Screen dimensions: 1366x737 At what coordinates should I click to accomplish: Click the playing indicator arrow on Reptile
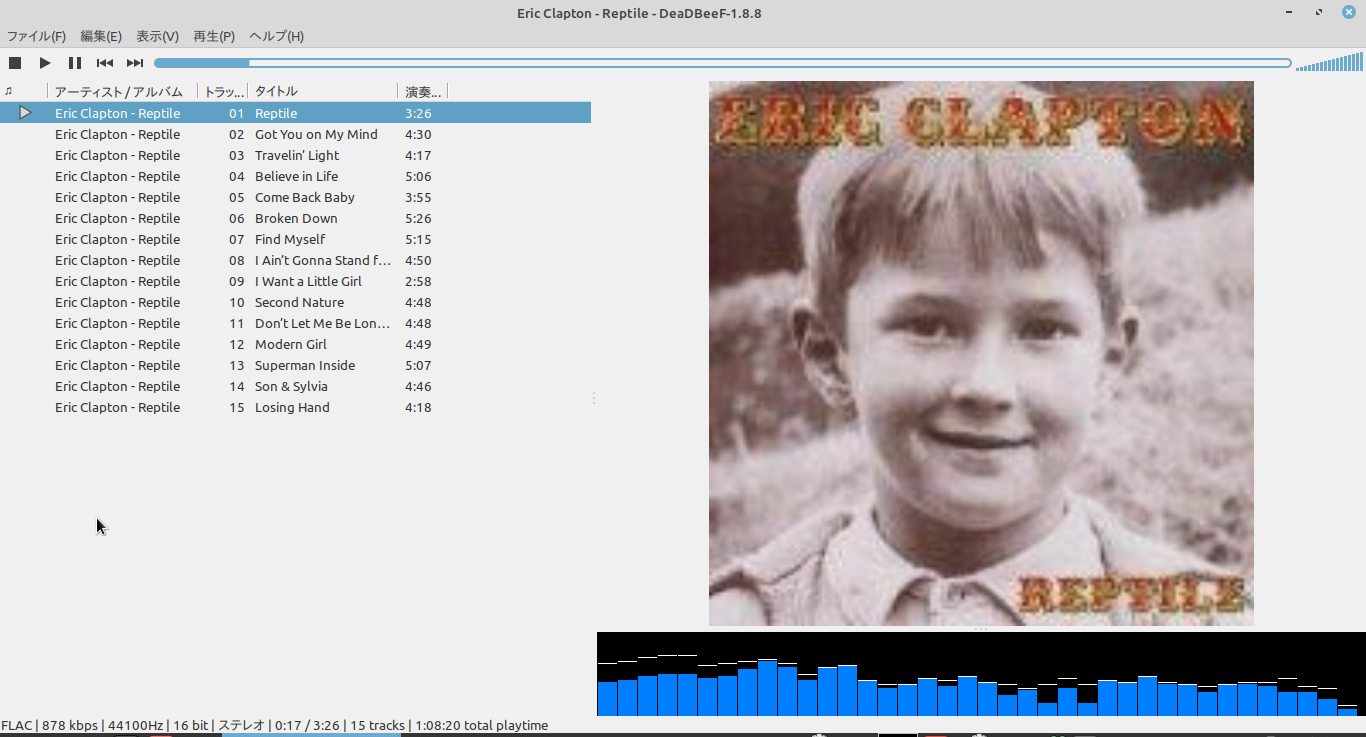[x=26, y=113]
